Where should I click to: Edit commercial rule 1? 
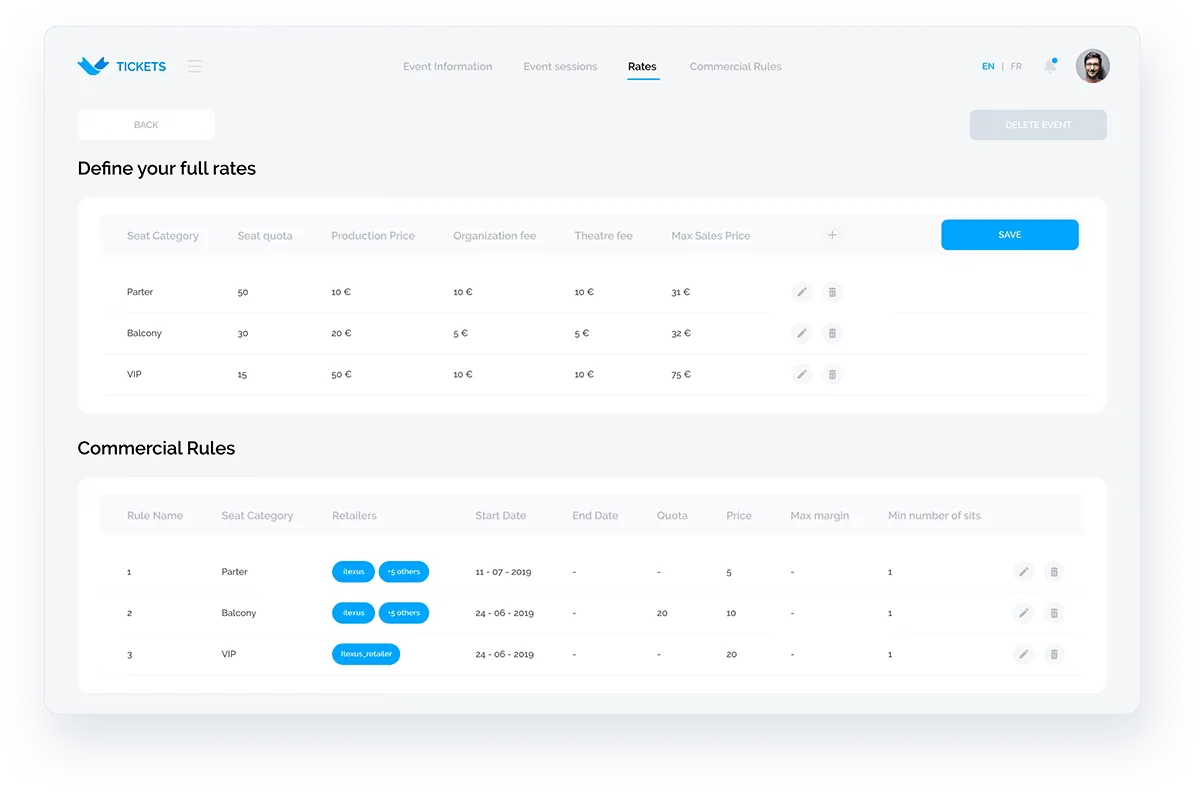pos(1023,572)
